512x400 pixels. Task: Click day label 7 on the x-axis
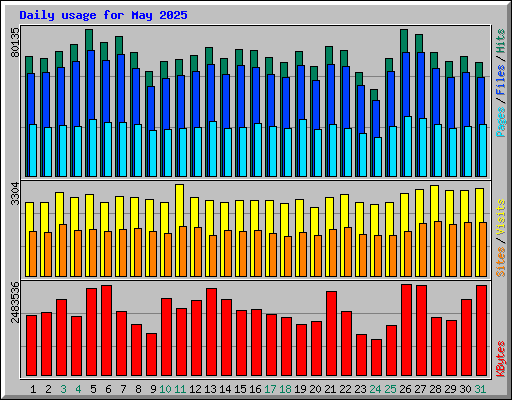(x=123, y=389)
